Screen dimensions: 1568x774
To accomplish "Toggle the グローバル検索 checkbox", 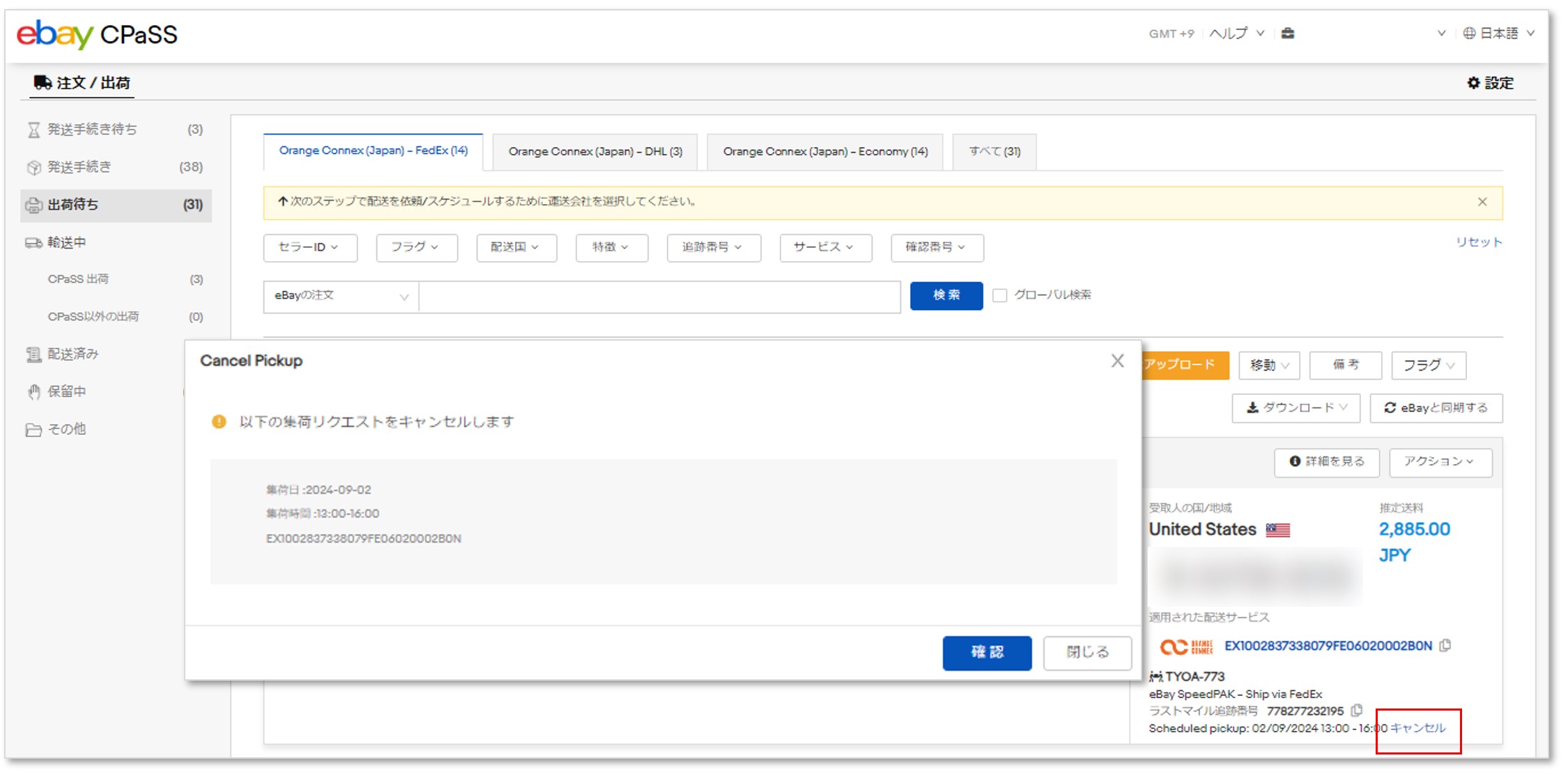I will (x=999, y=295).
